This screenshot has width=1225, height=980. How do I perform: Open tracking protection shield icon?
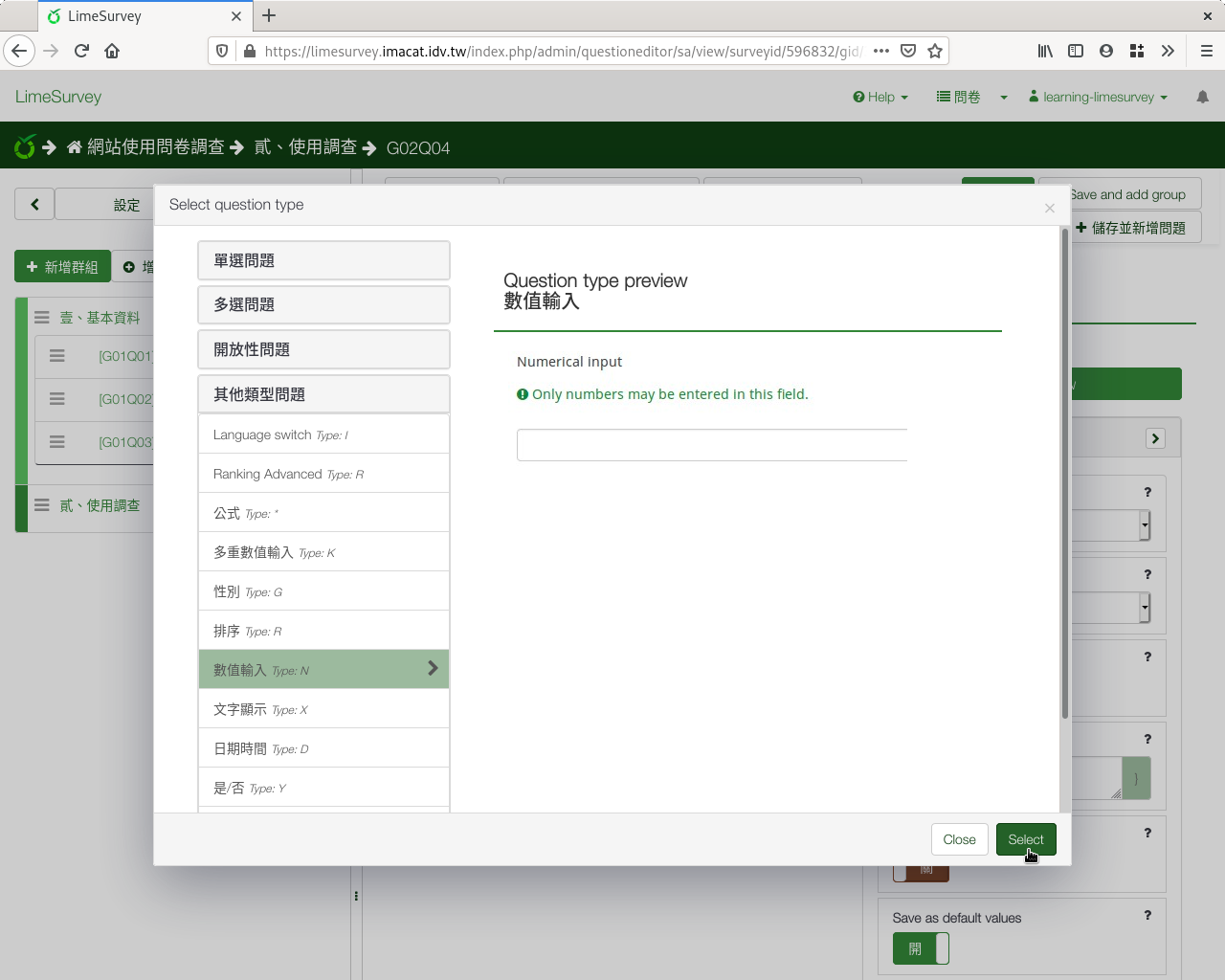coord(222,51)
